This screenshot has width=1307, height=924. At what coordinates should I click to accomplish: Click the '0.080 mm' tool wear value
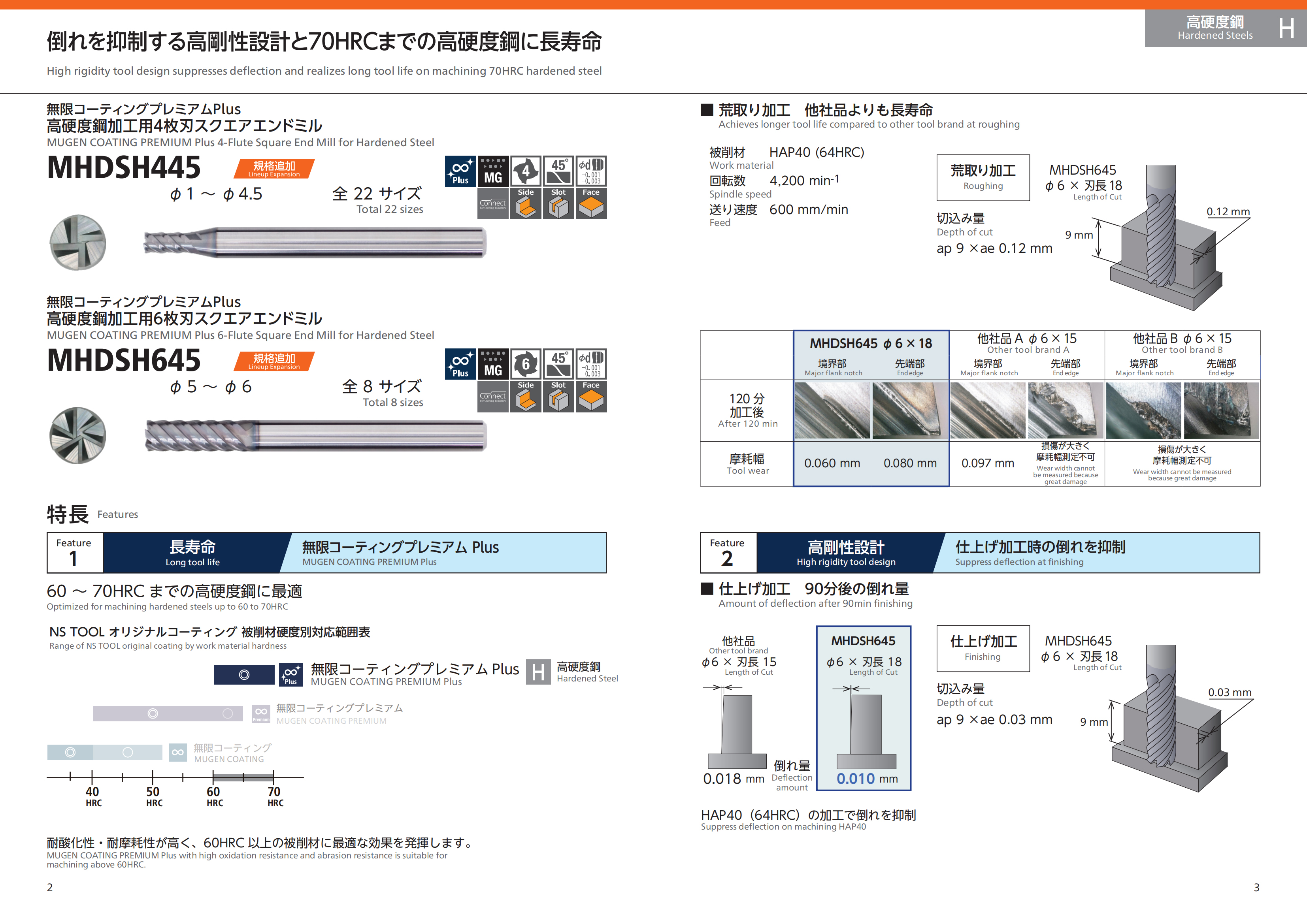(x=910, y=463)
